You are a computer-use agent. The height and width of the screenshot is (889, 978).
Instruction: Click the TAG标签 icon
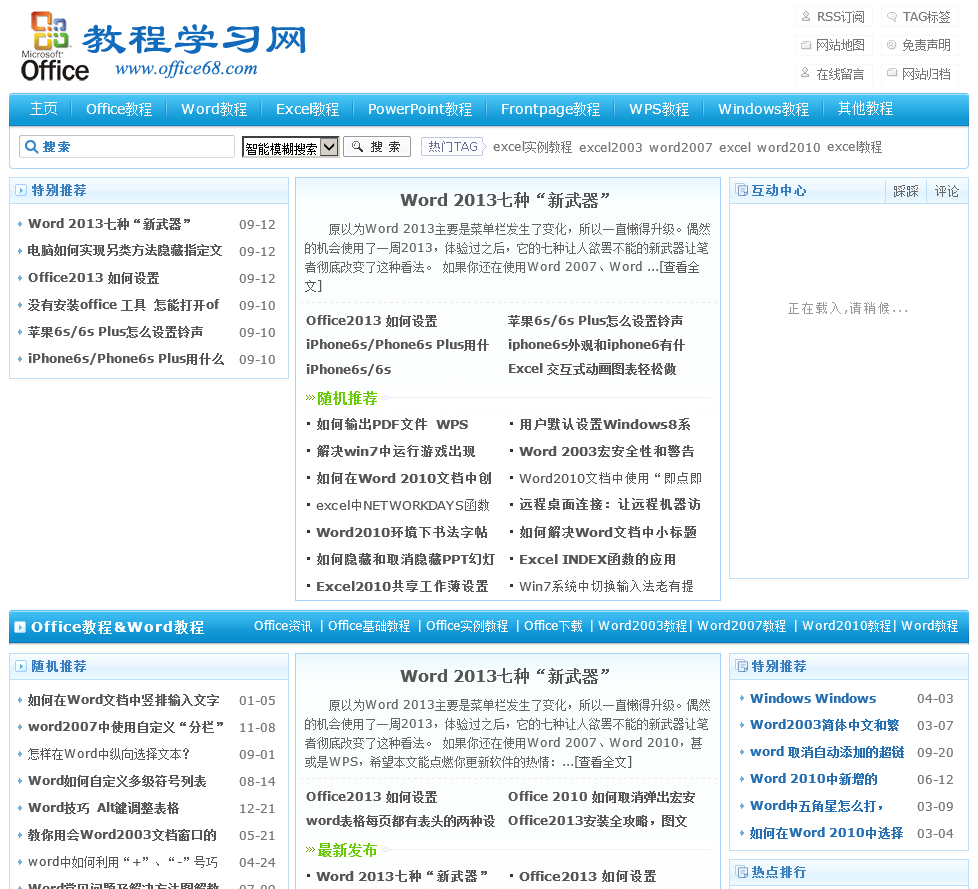[x=891, y=17]
